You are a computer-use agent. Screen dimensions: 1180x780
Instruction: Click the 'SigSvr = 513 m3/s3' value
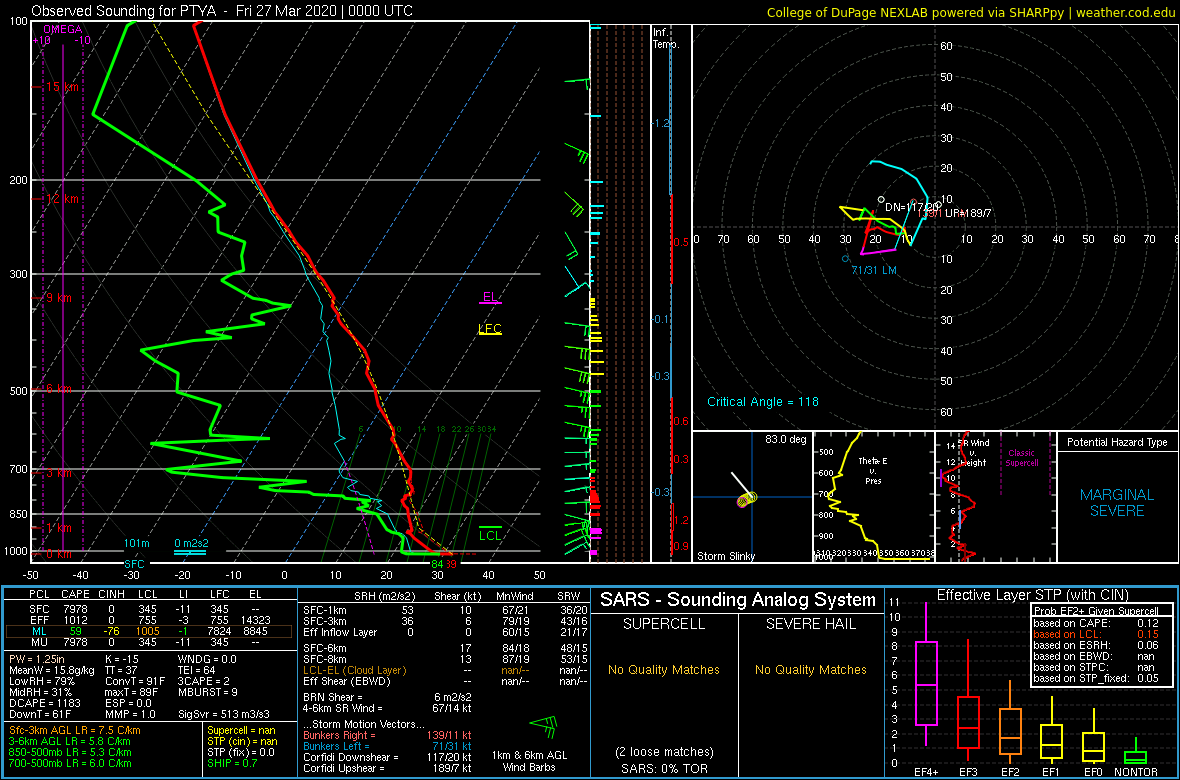pyautogui.click(x=224, y=714)
